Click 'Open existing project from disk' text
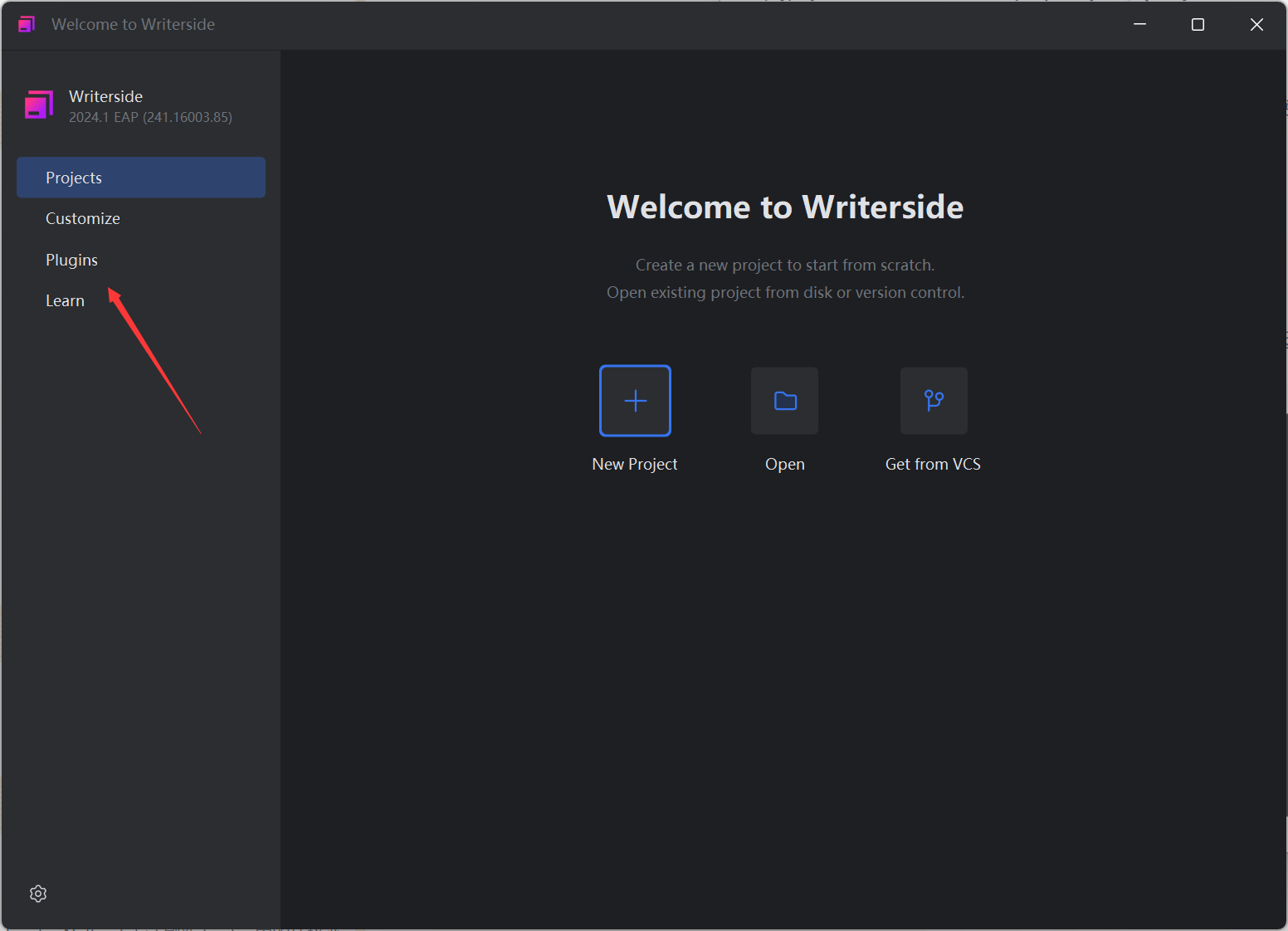The image size is (1288, 931). click(x=785, y=292)
